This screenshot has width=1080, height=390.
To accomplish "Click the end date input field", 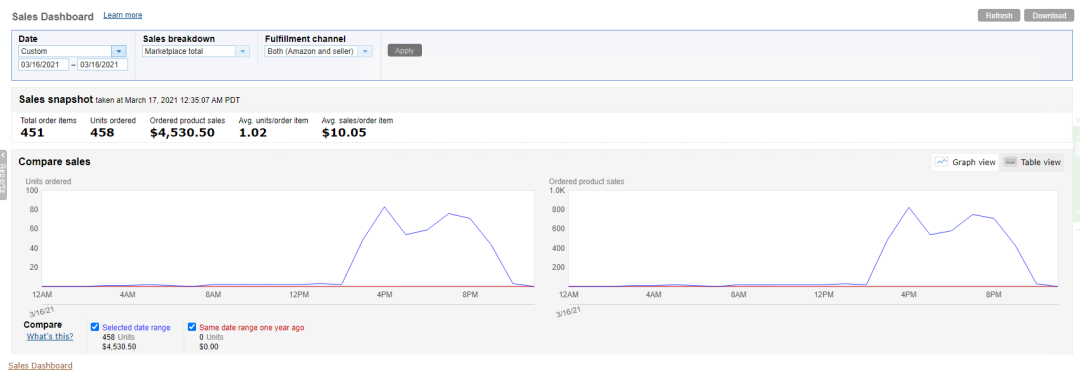I will tap(103, 65).
